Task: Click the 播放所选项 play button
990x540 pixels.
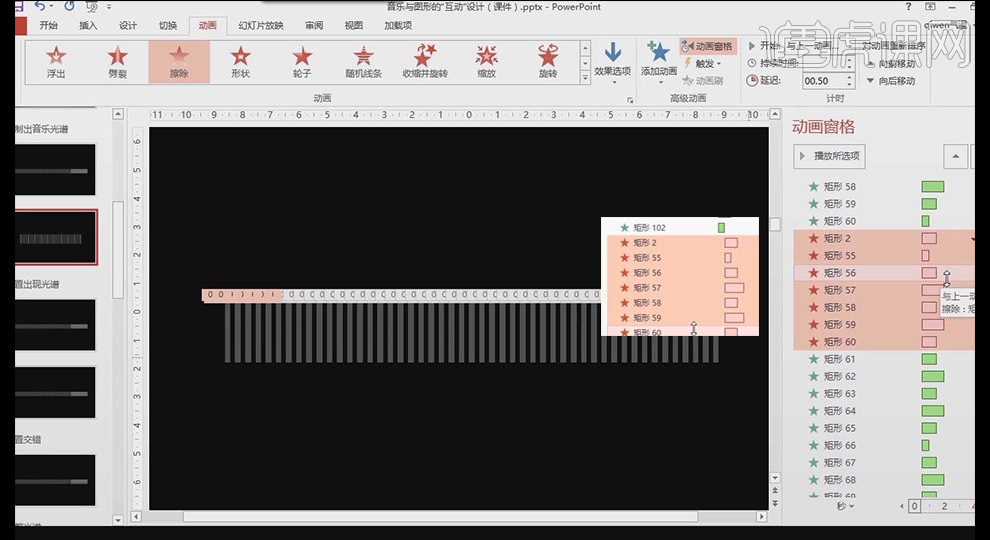Action: click(829, 156)
